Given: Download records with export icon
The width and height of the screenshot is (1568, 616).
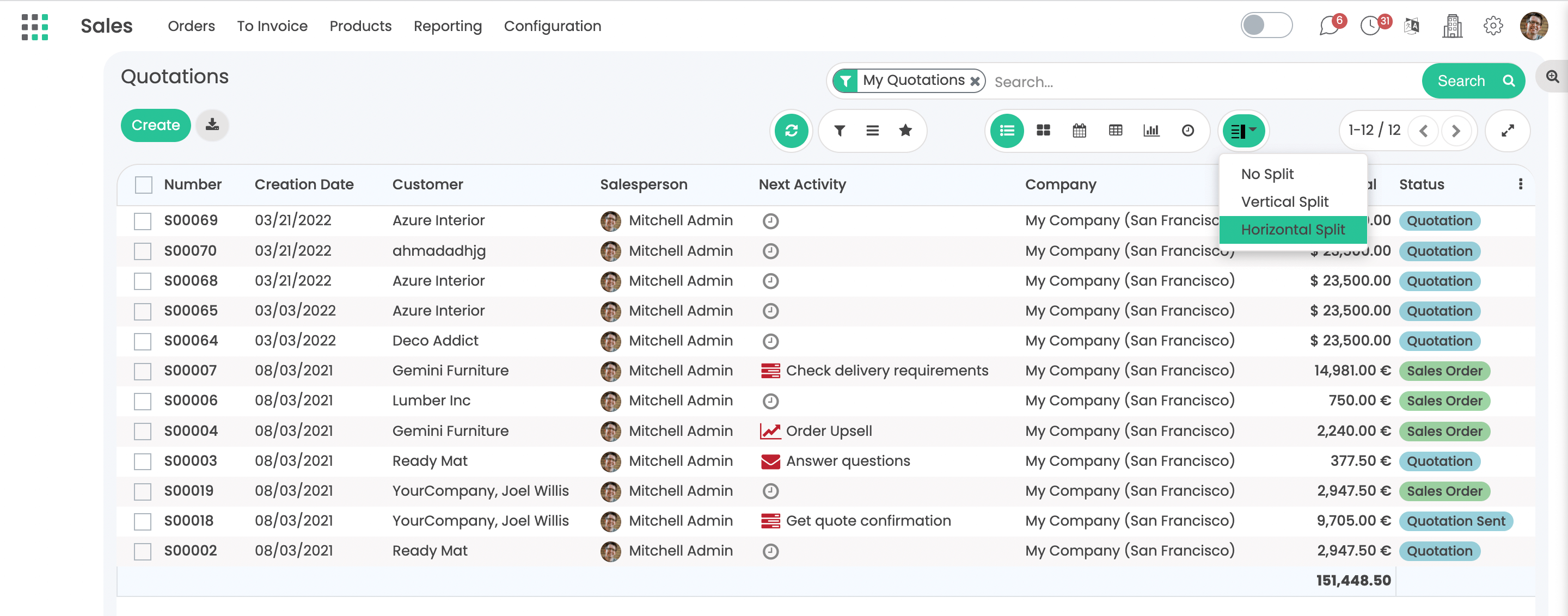Looking at the screenshot, I should coord(212,125).
